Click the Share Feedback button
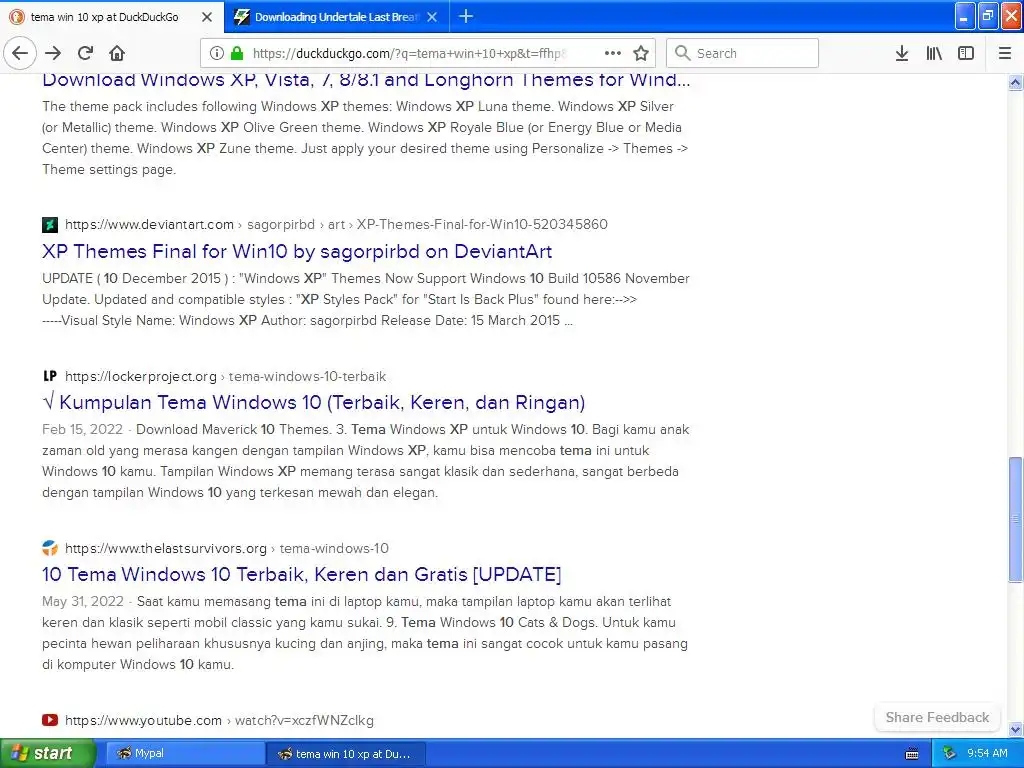The image size is (1024, 768). point(937,717)
